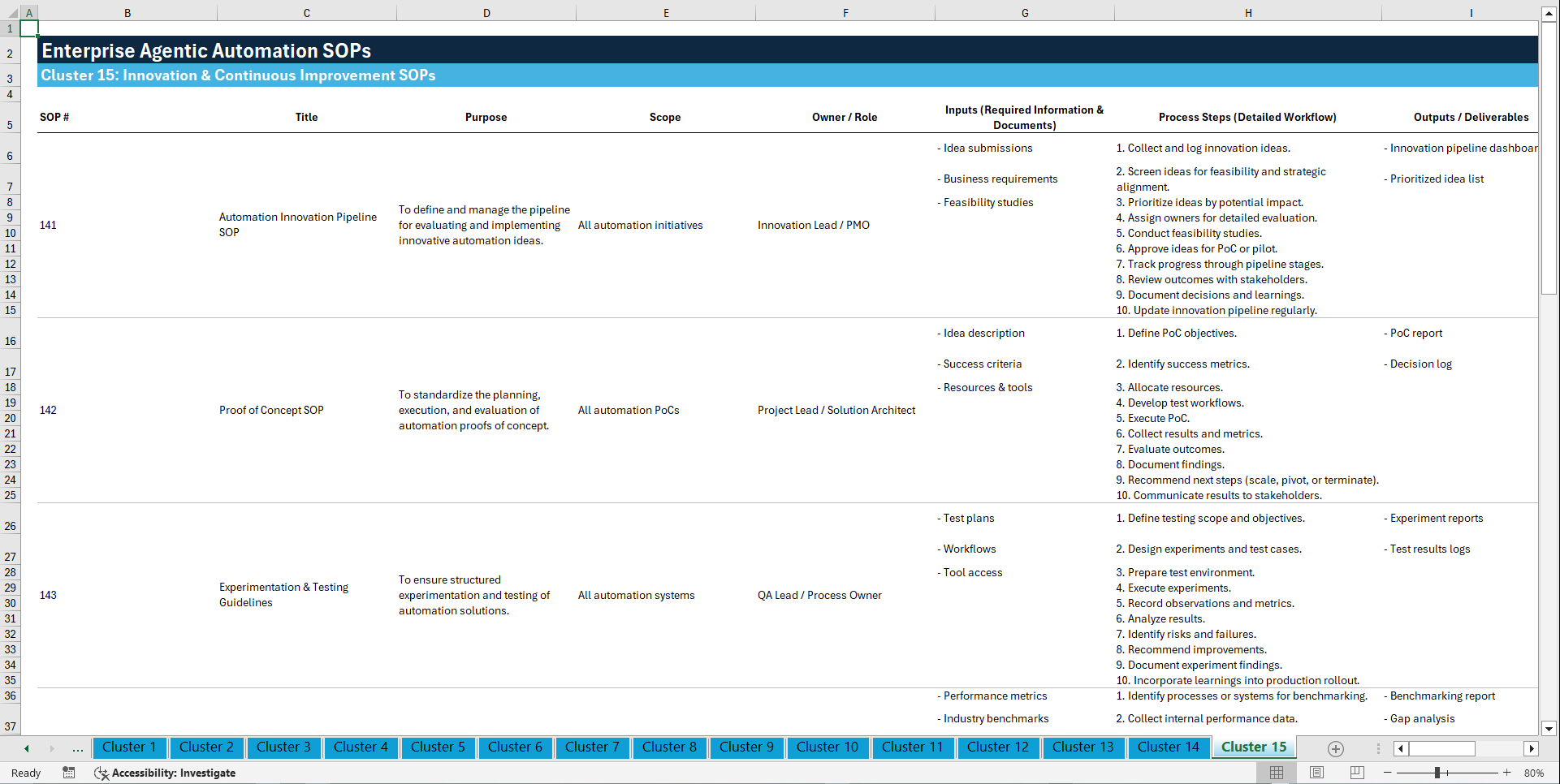Switch to the Cluster 1 sheet tab
Image resolution: width=1560 pixels, height=784 pixels.
point(129,747)
